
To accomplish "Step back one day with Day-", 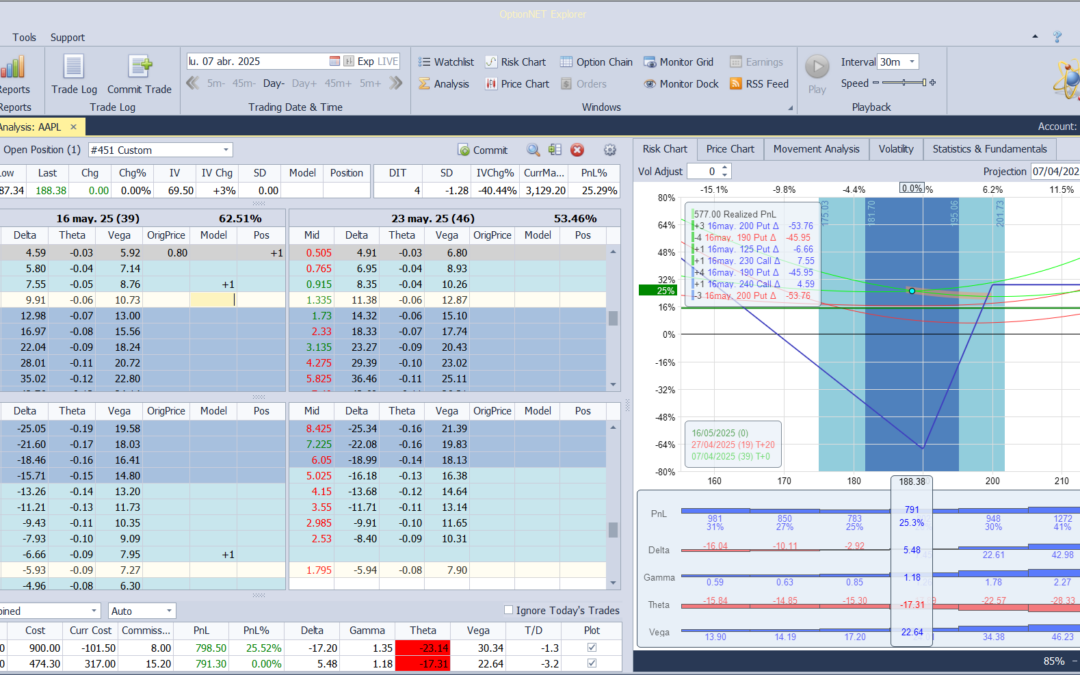I will coord(273,83).
